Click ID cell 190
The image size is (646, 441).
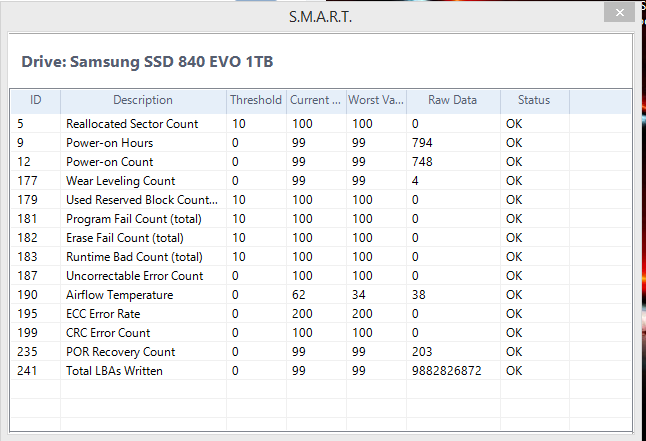[x=27, y=295]
